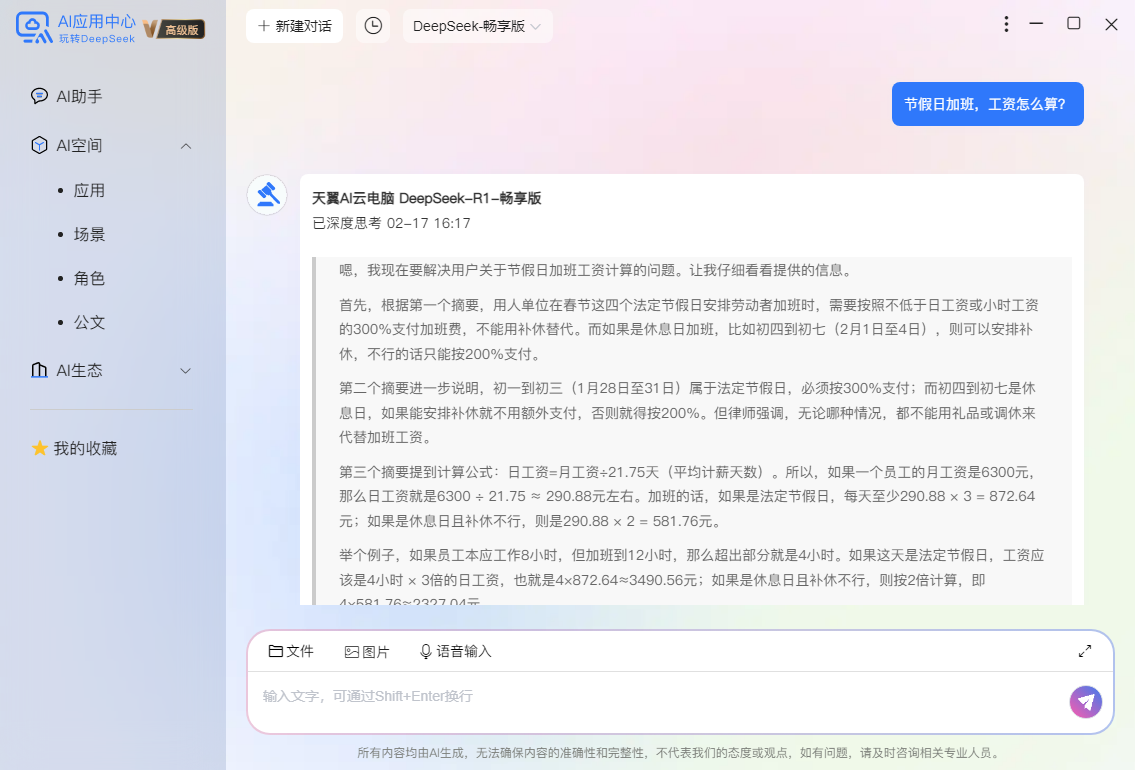Maximize the window
This screenshot has width=1135, height=770.
pos(1074,24)
